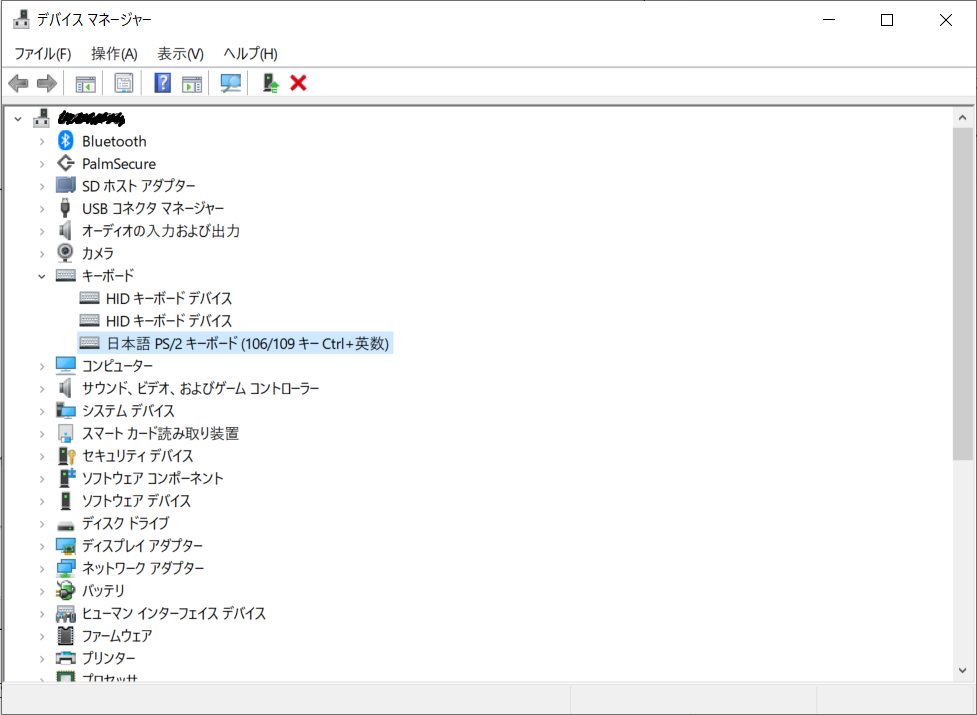Expand the ネットワーク アダプター node
The width and height of the screenshot is (977, 715).
[42, 569]
